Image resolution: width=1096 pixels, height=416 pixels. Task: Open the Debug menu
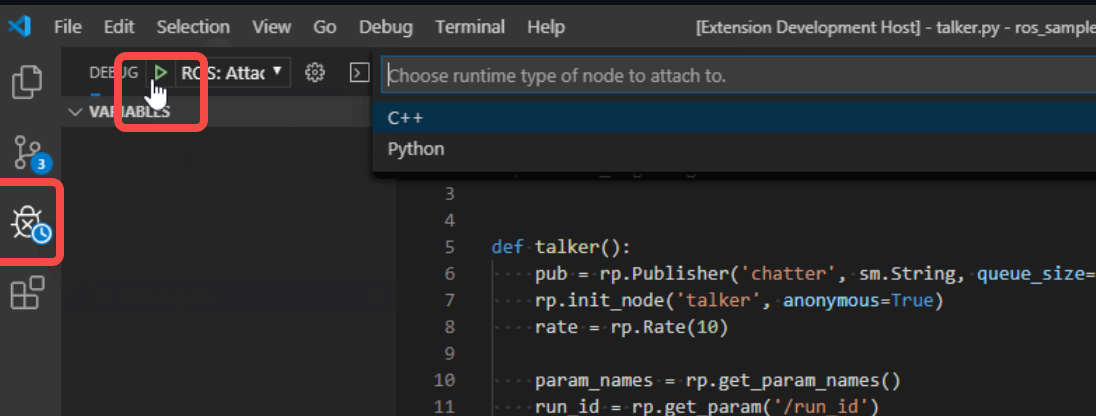[386, 27]
